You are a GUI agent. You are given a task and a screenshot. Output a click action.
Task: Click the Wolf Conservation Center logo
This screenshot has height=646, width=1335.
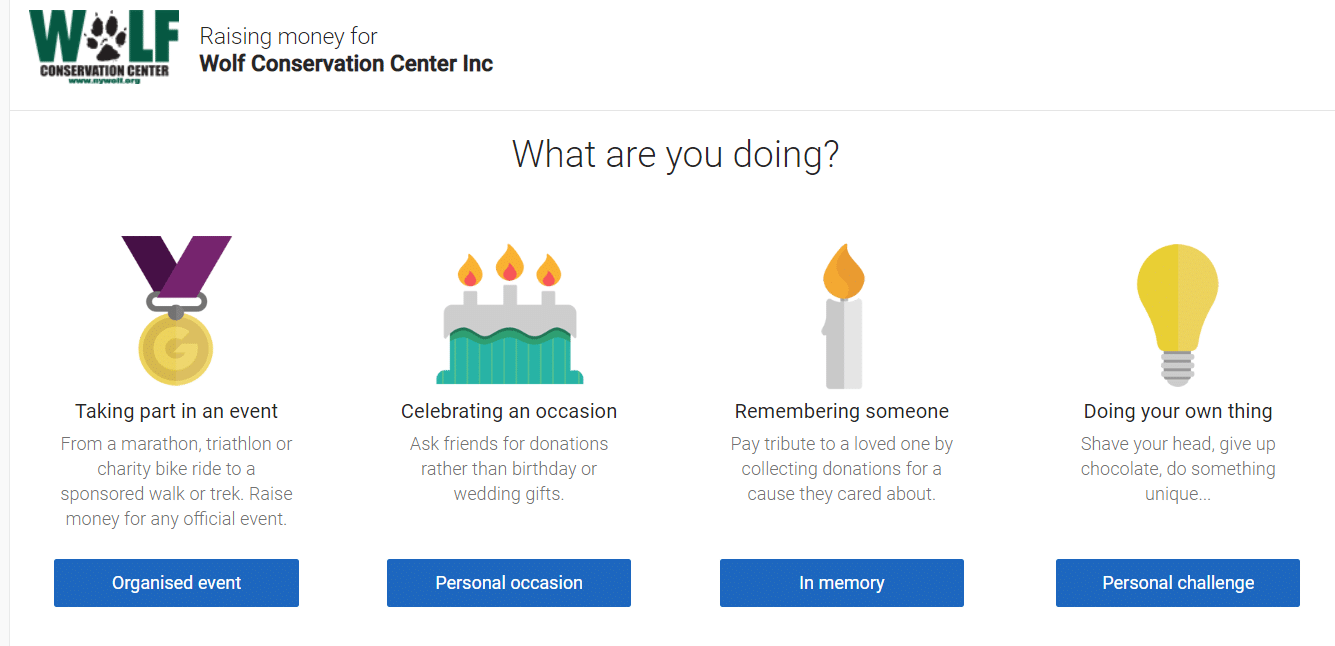click(x=104, y=48)
